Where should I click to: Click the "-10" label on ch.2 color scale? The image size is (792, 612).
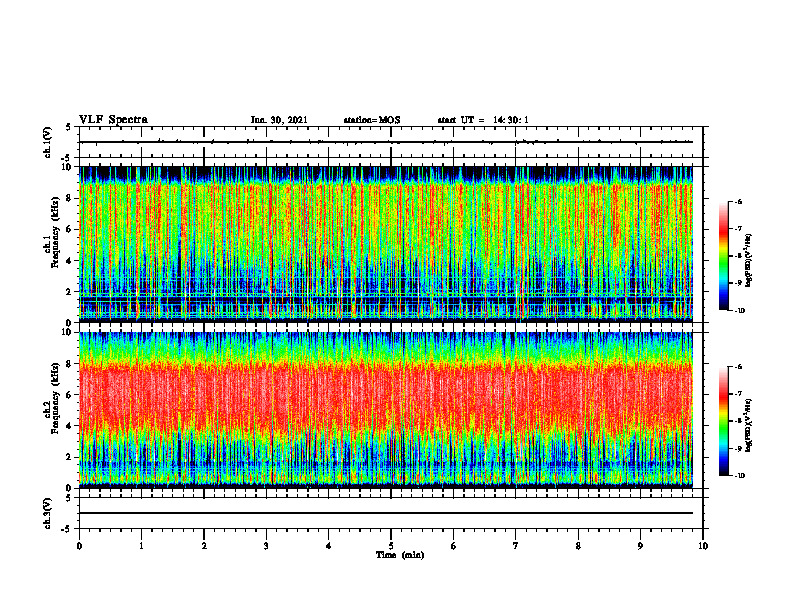(740, 476)
